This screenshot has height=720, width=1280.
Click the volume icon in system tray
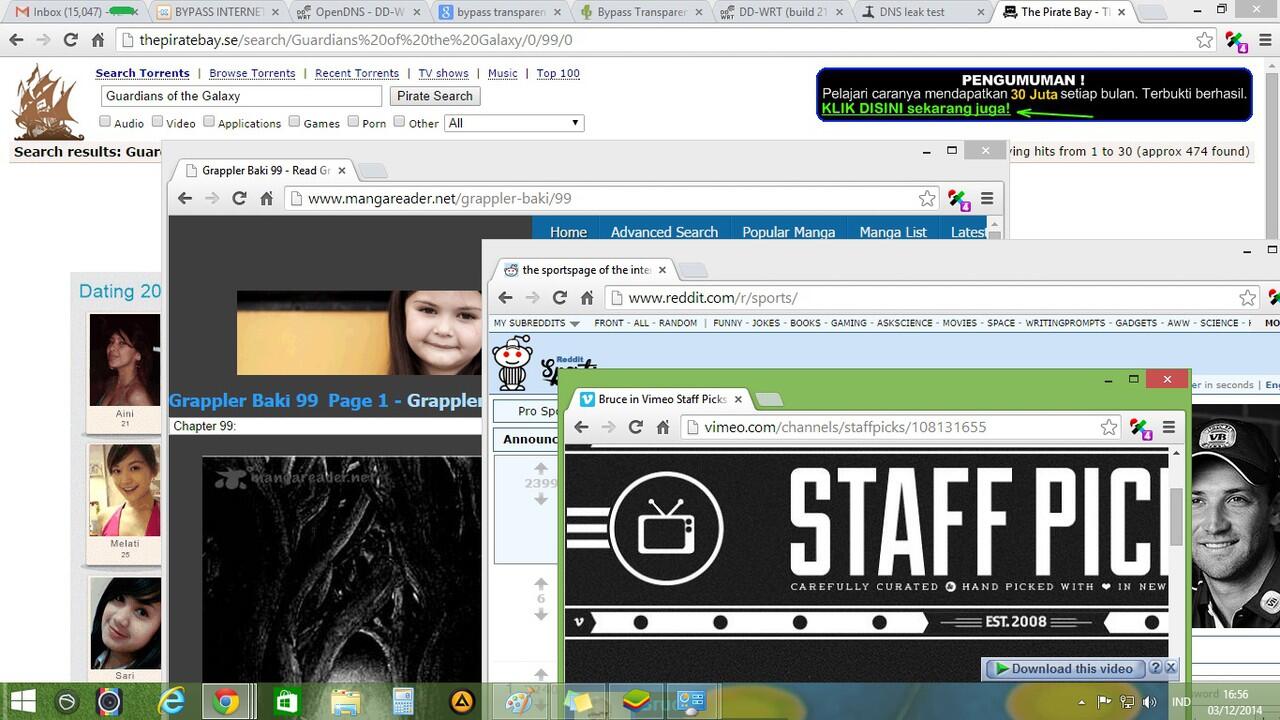1149,702
